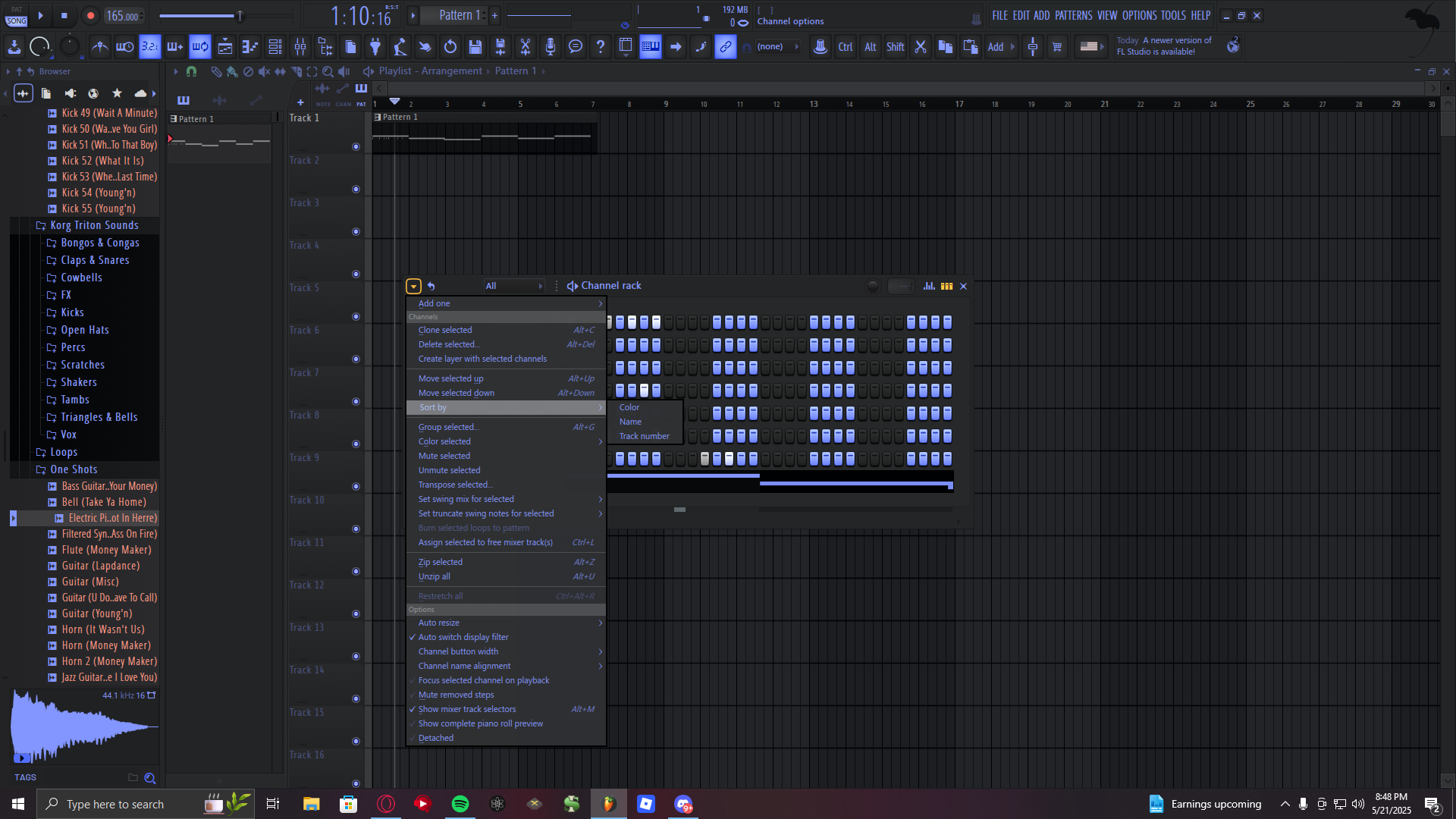This screenshot has width=1456, height=819.
Task: Open the PATTERNS menu
Action: [x=1073, y=15]
